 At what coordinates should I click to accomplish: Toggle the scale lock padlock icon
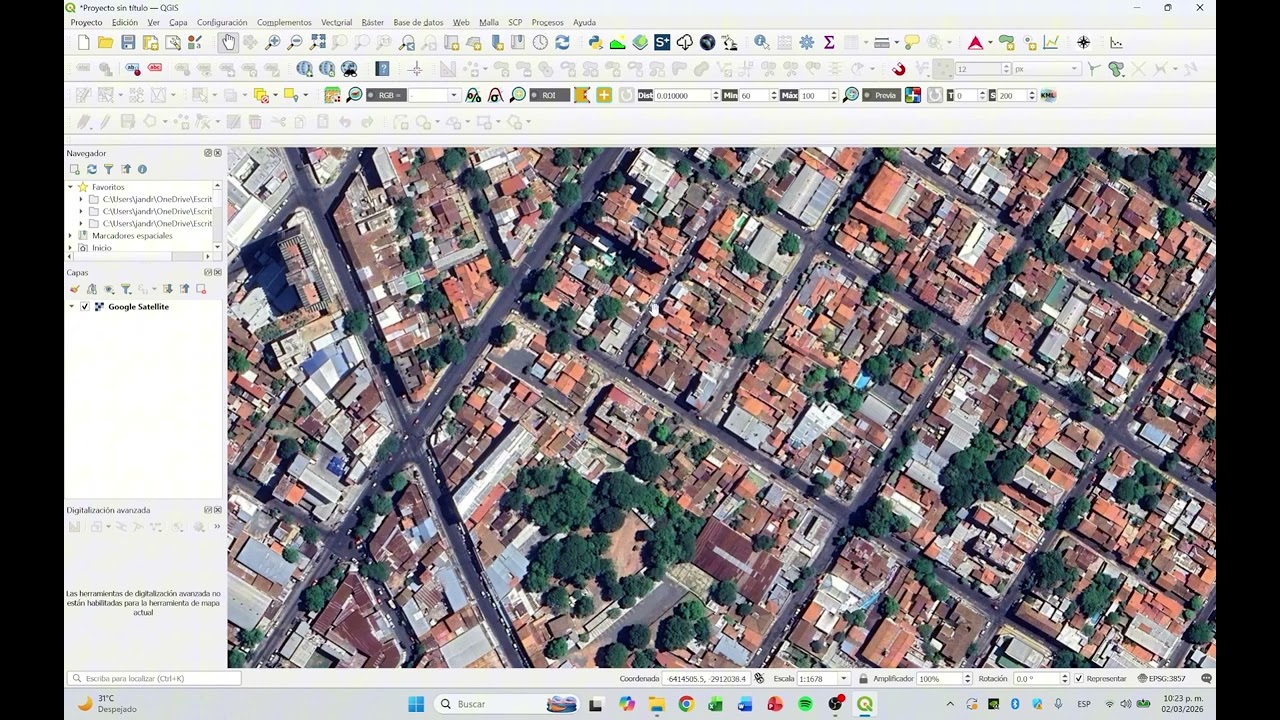tap(863, 678)
